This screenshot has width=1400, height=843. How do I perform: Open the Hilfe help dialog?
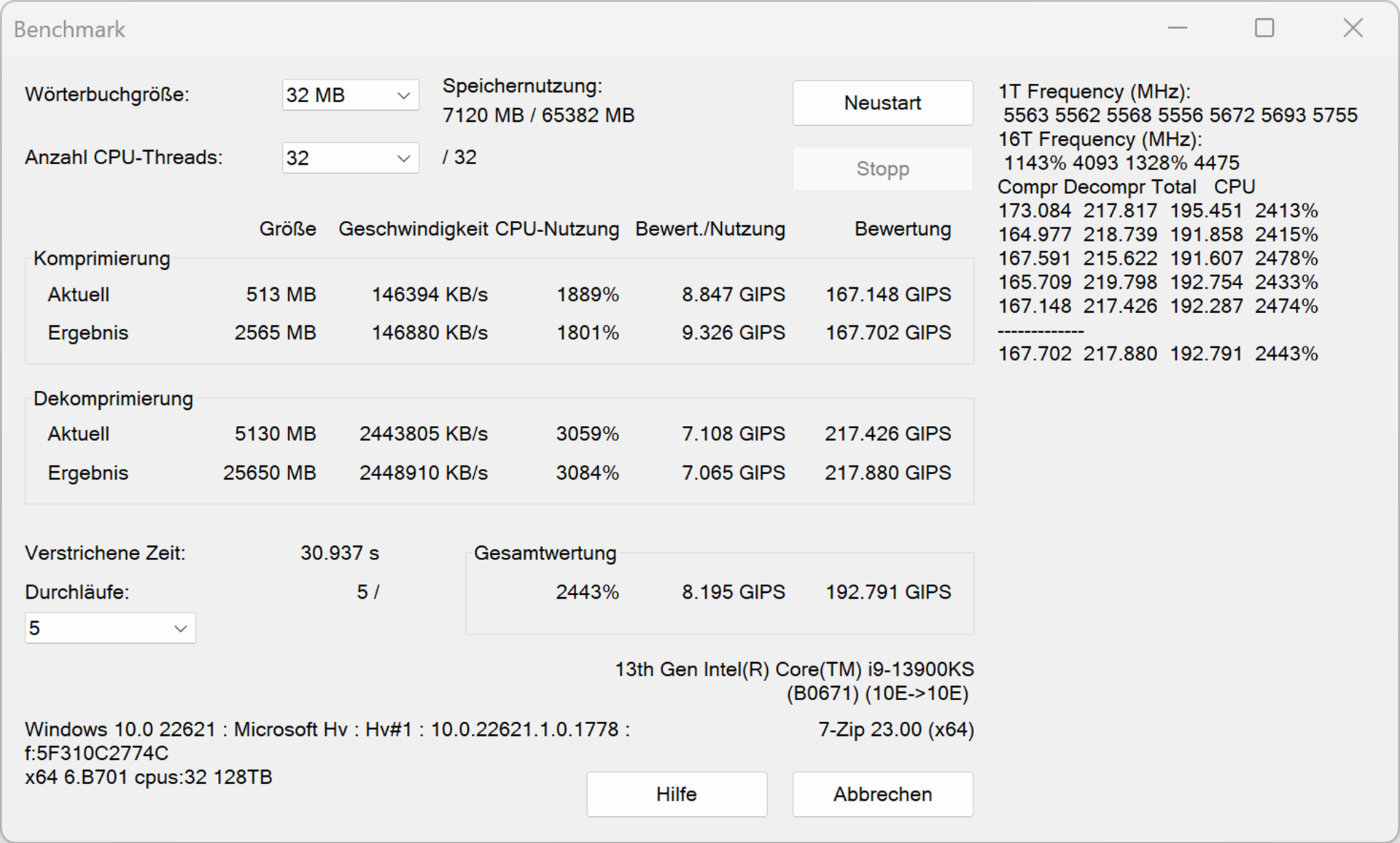coord(677,794)
